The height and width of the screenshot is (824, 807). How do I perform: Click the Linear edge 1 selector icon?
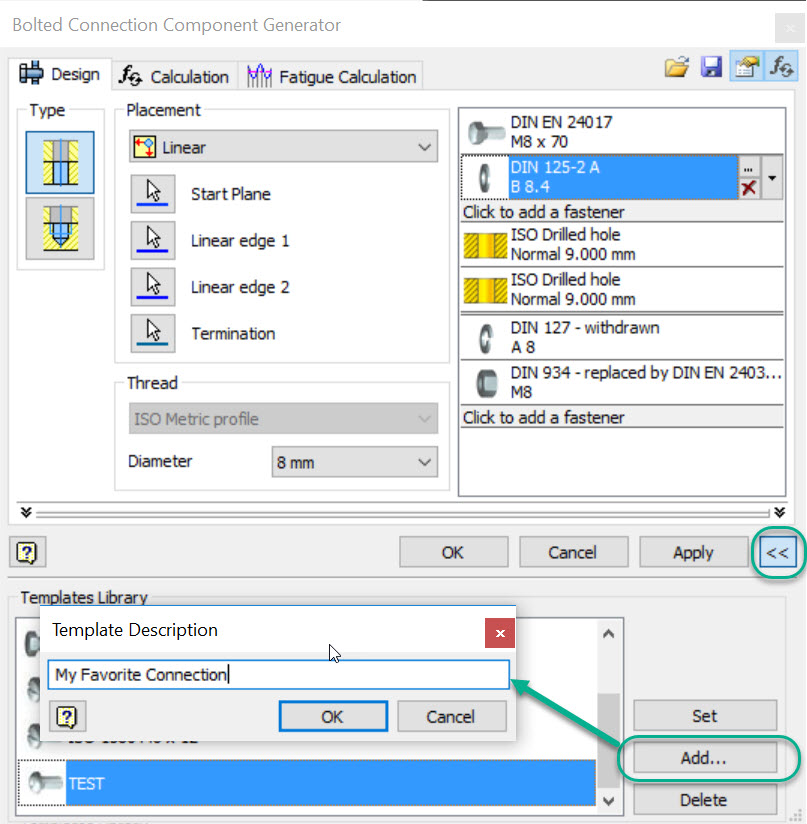point(153,241)
